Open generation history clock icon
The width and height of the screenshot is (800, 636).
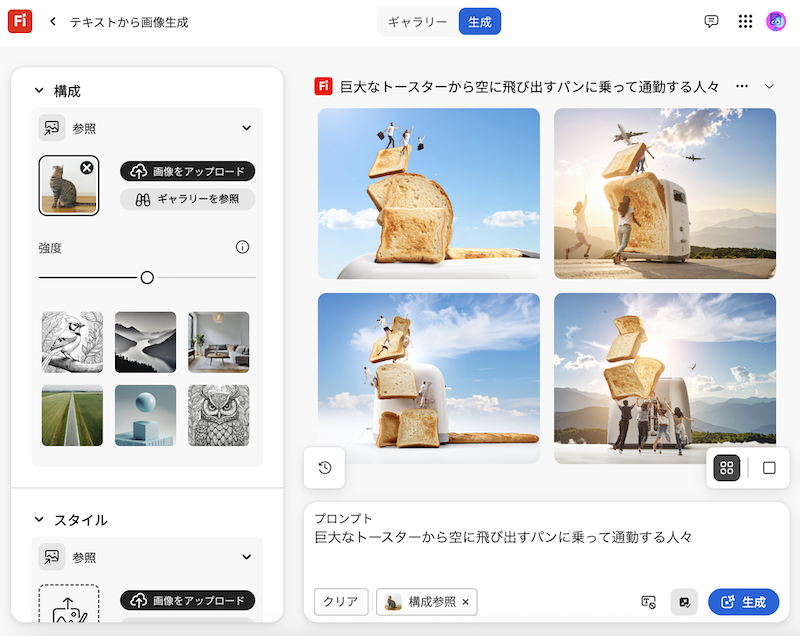pos(324,467)
